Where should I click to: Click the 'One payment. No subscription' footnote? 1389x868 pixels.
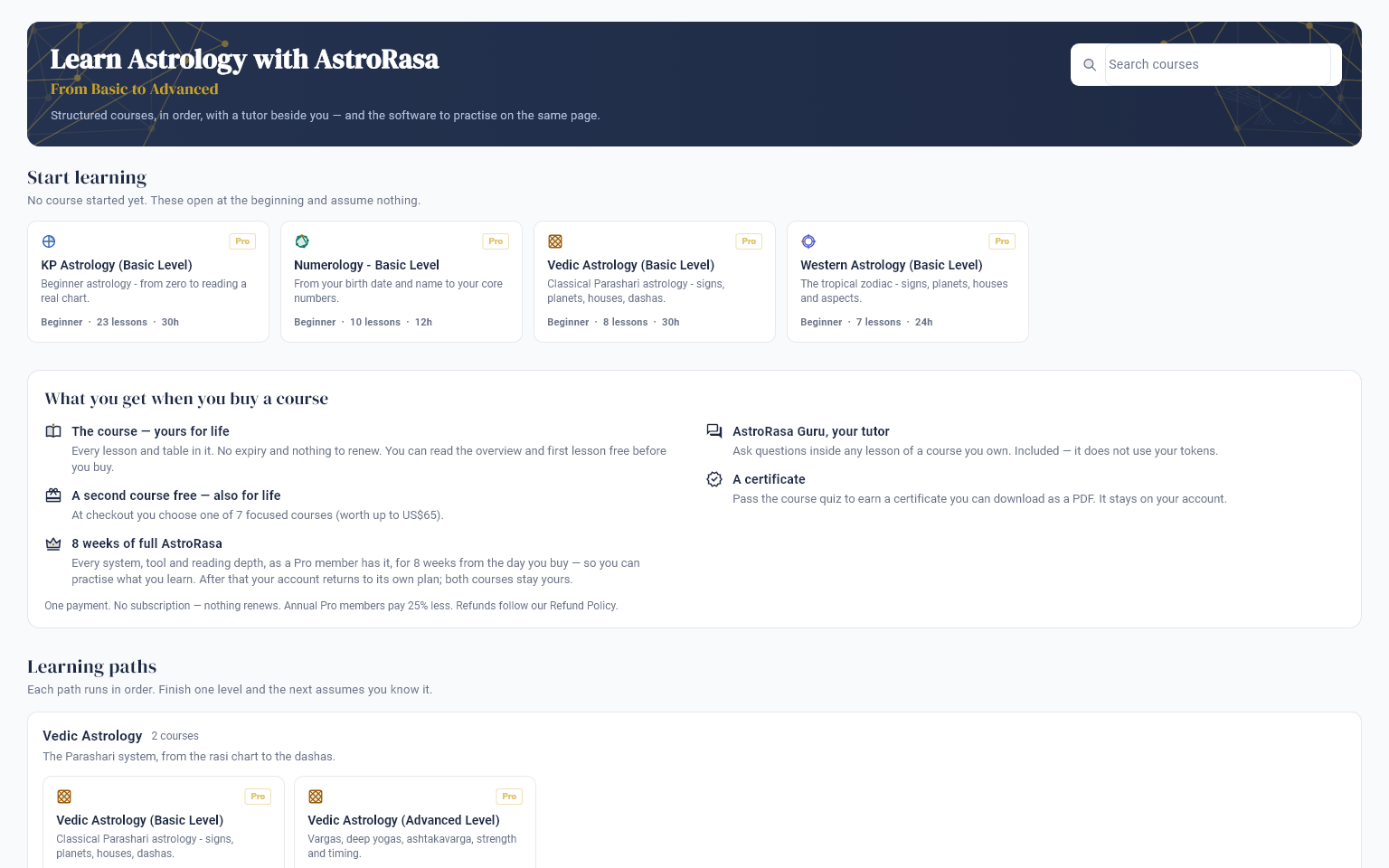click(x=331, y=606)
